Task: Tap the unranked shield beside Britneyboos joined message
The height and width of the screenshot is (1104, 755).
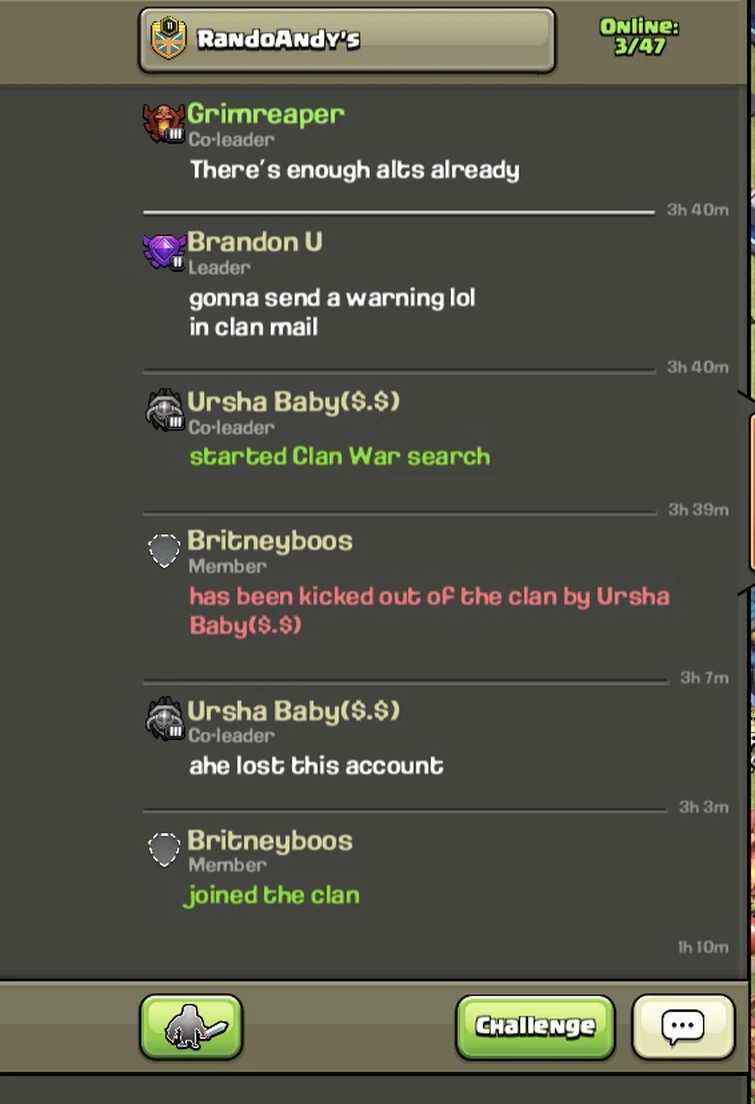Action: click(x=164, y=850)
